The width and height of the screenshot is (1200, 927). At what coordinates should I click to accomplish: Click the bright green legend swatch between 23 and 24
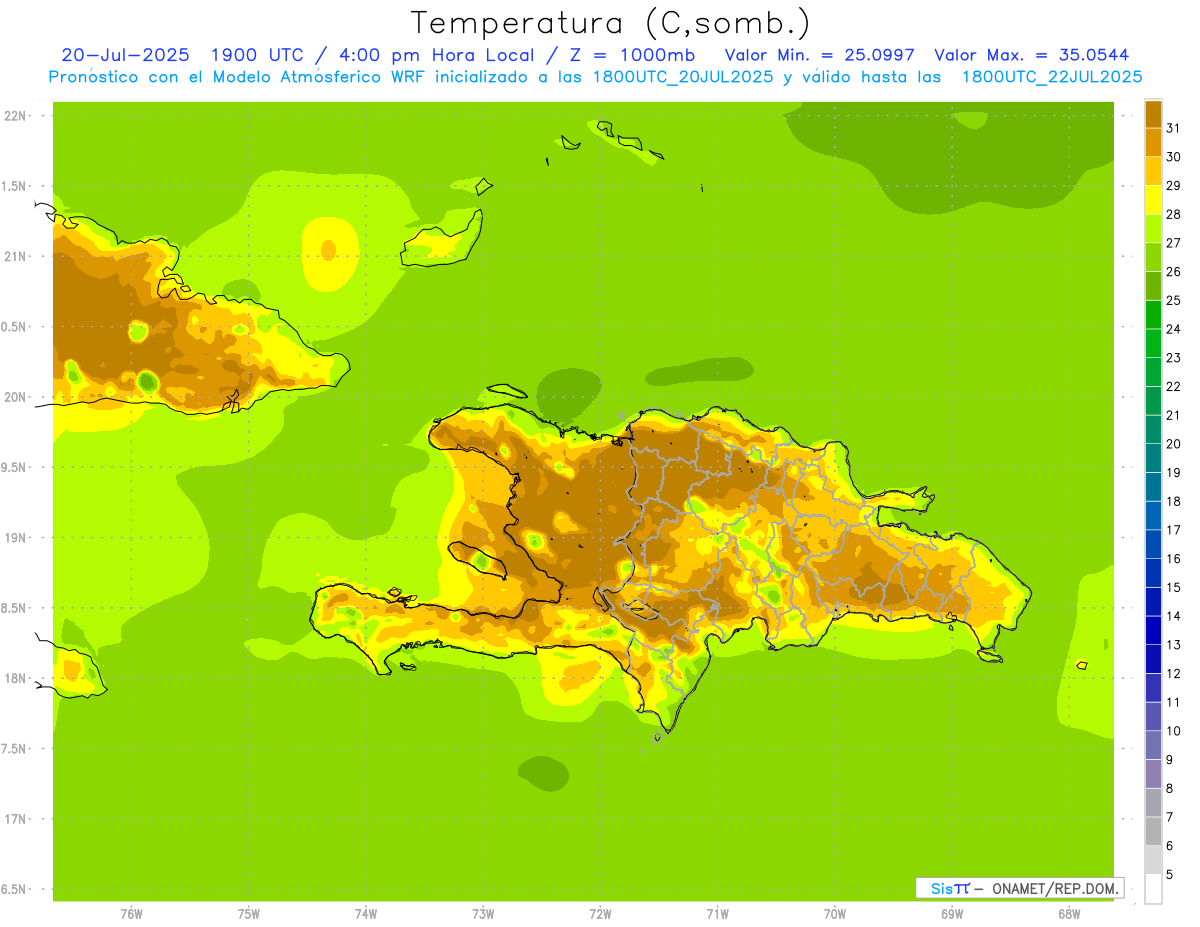click(x=1153, y=343)
